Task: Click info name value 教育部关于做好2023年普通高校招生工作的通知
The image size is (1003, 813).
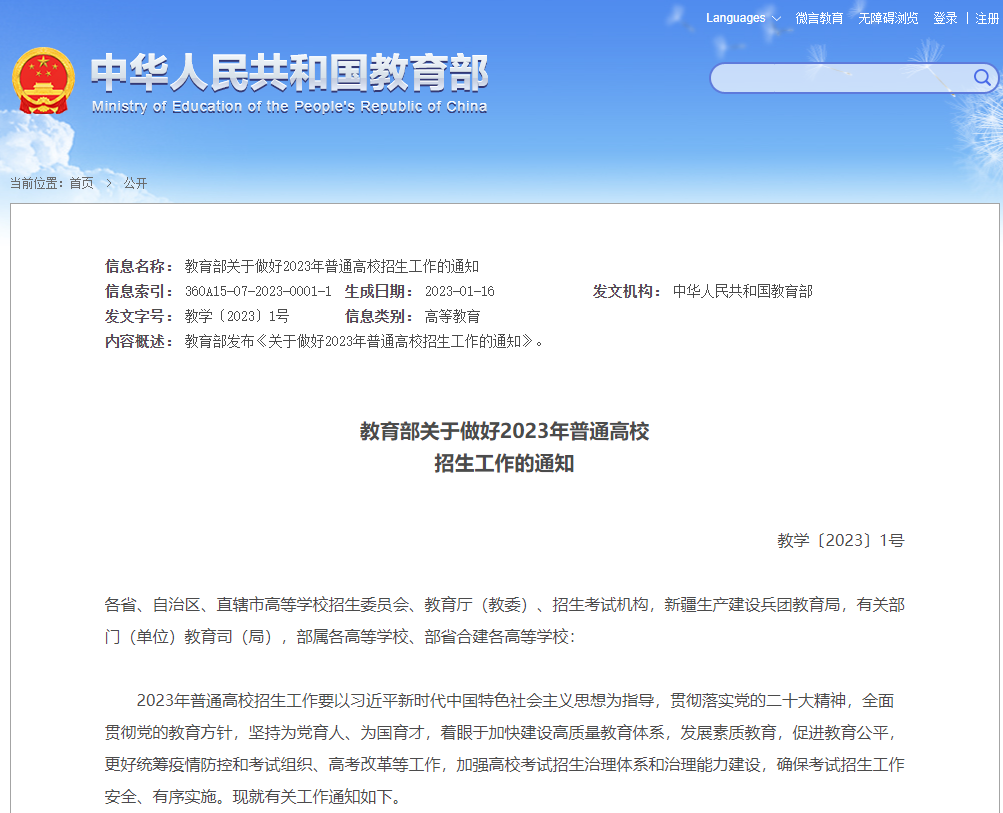Action: click(x=332, y=266)
